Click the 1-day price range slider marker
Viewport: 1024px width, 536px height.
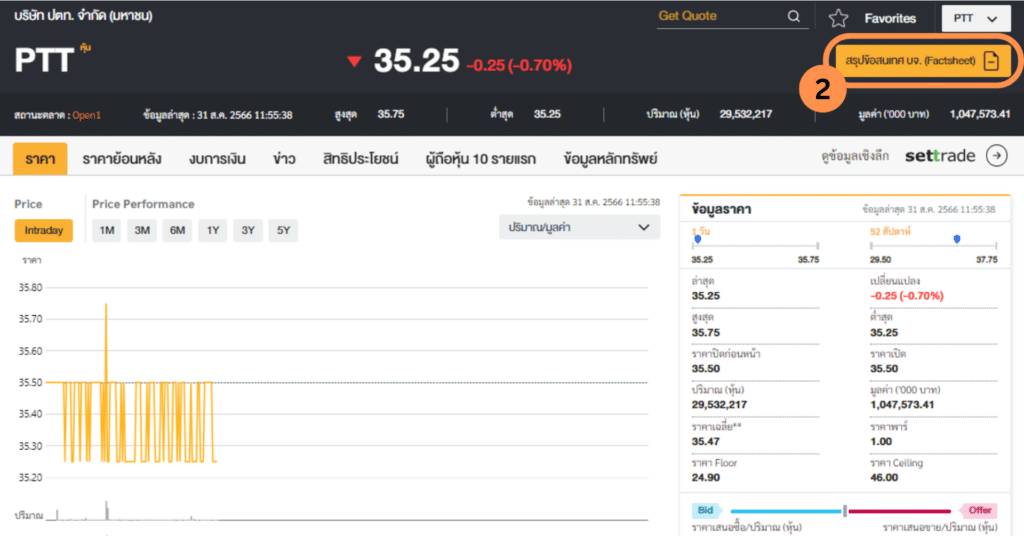[697, 240]
